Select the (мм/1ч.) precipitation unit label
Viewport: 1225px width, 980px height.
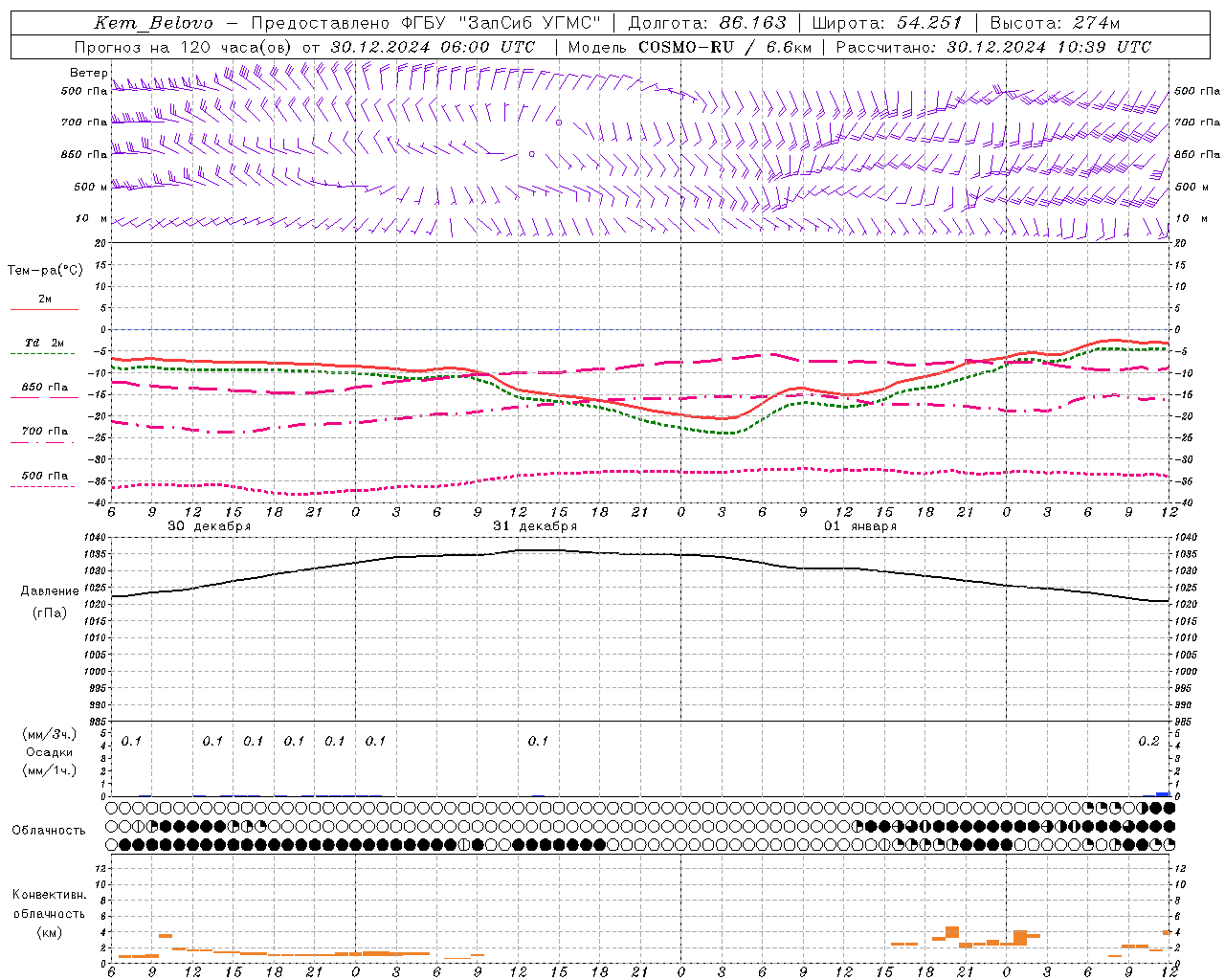50,770
